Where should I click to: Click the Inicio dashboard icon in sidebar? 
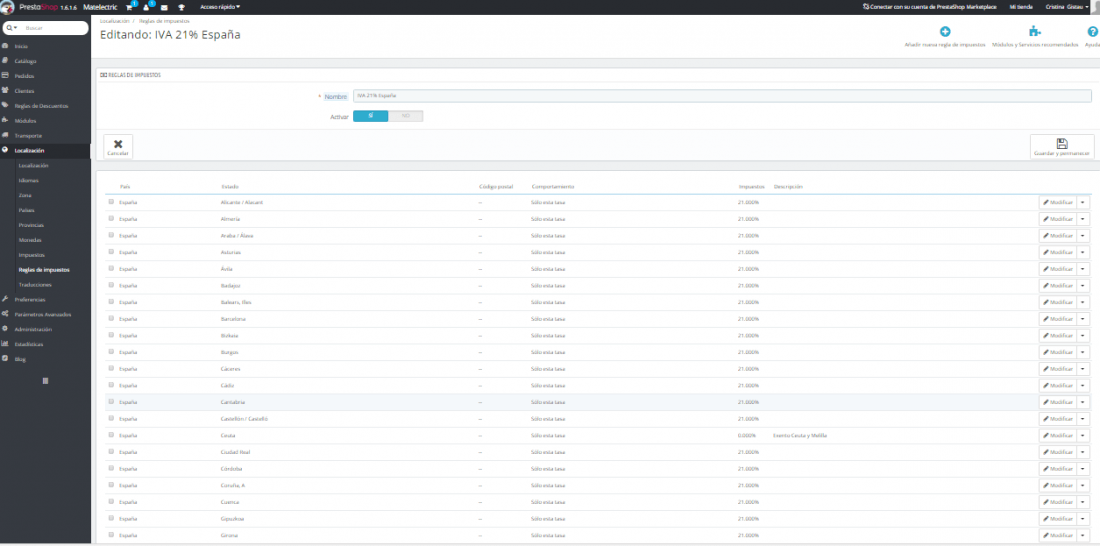5,46
